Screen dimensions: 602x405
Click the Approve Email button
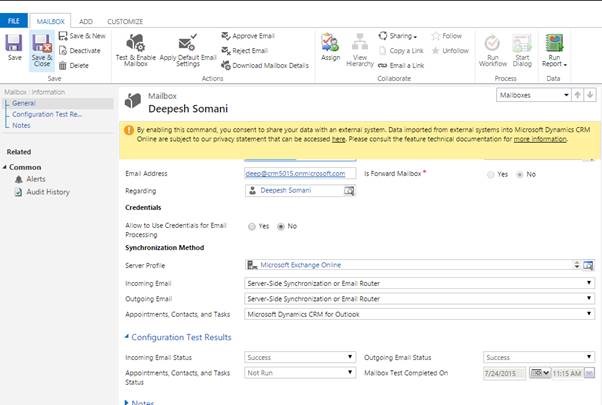click(252, 36)
